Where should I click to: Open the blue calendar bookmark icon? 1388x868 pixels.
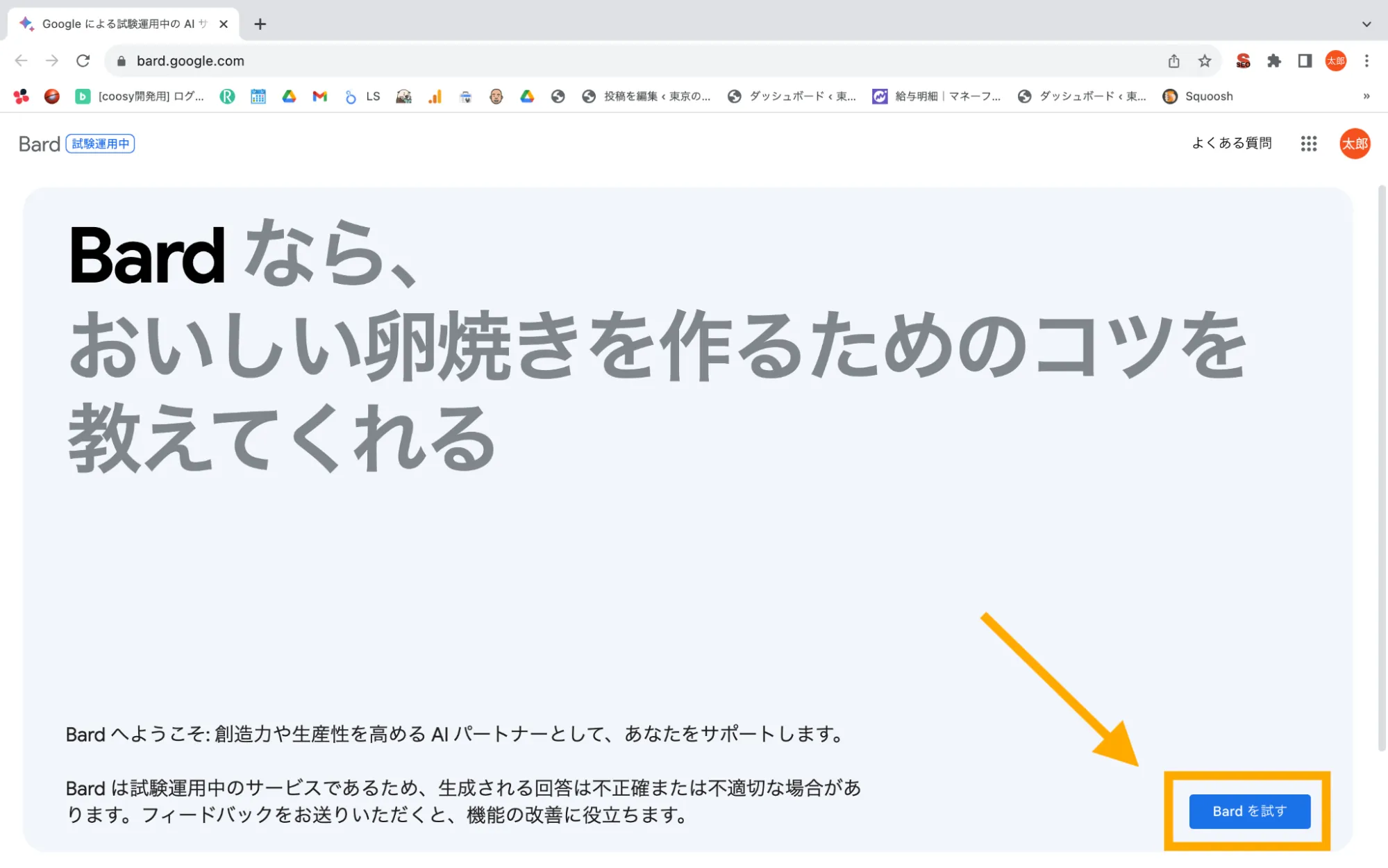[x=258, y=97]
